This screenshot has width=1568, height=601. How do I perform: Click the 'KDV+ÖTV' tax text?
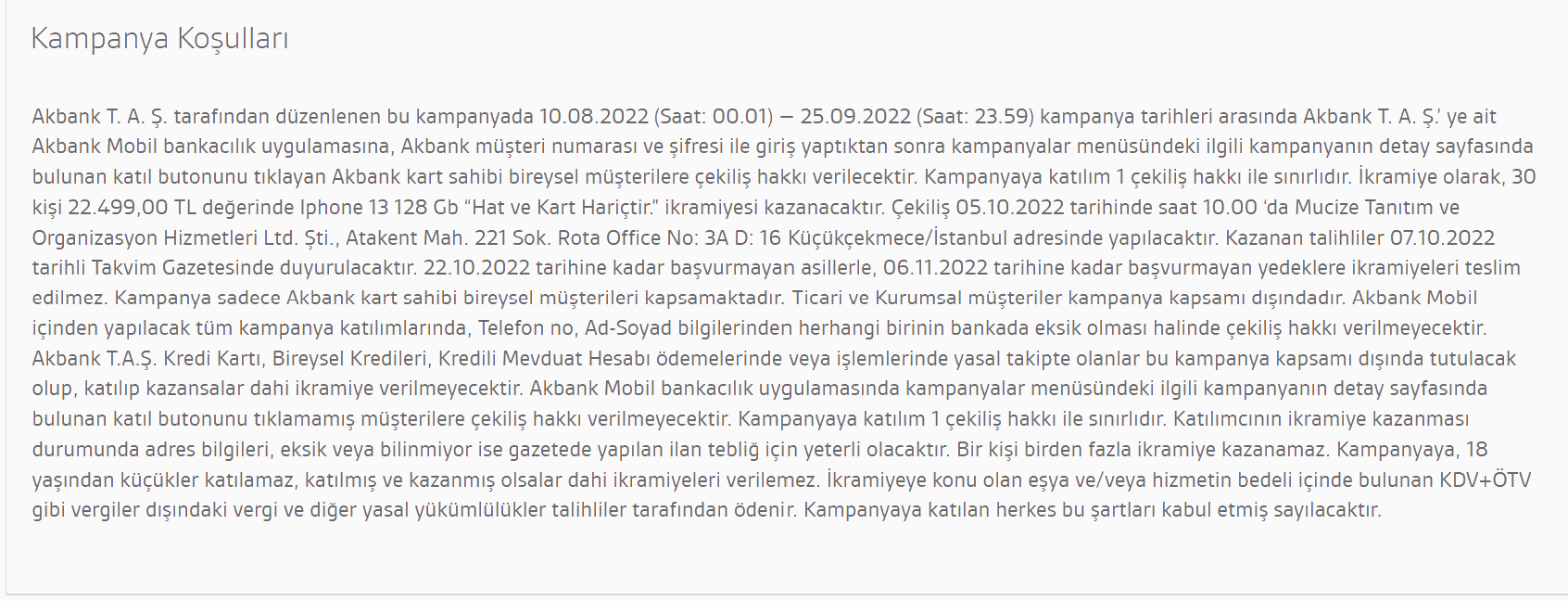pos(1485,480)
